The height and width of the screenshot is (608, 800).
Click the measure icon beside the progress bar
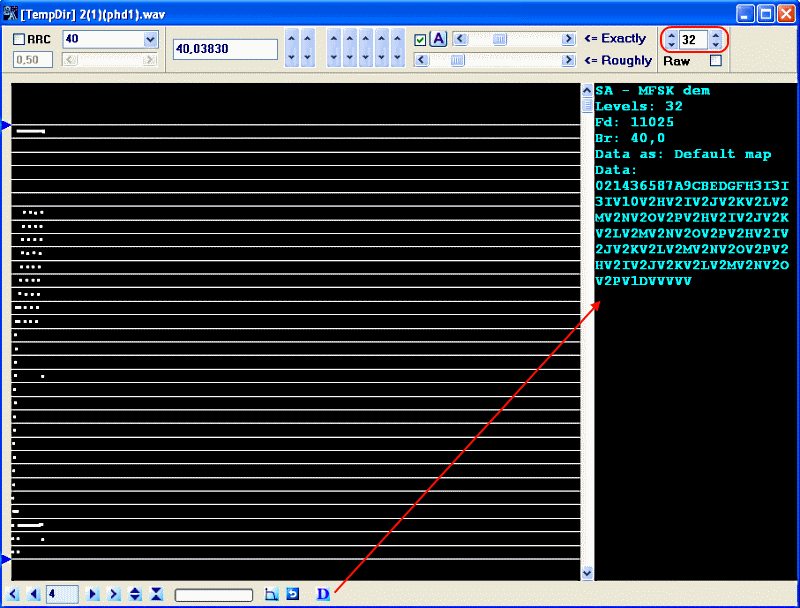click(x=271, y=594)
